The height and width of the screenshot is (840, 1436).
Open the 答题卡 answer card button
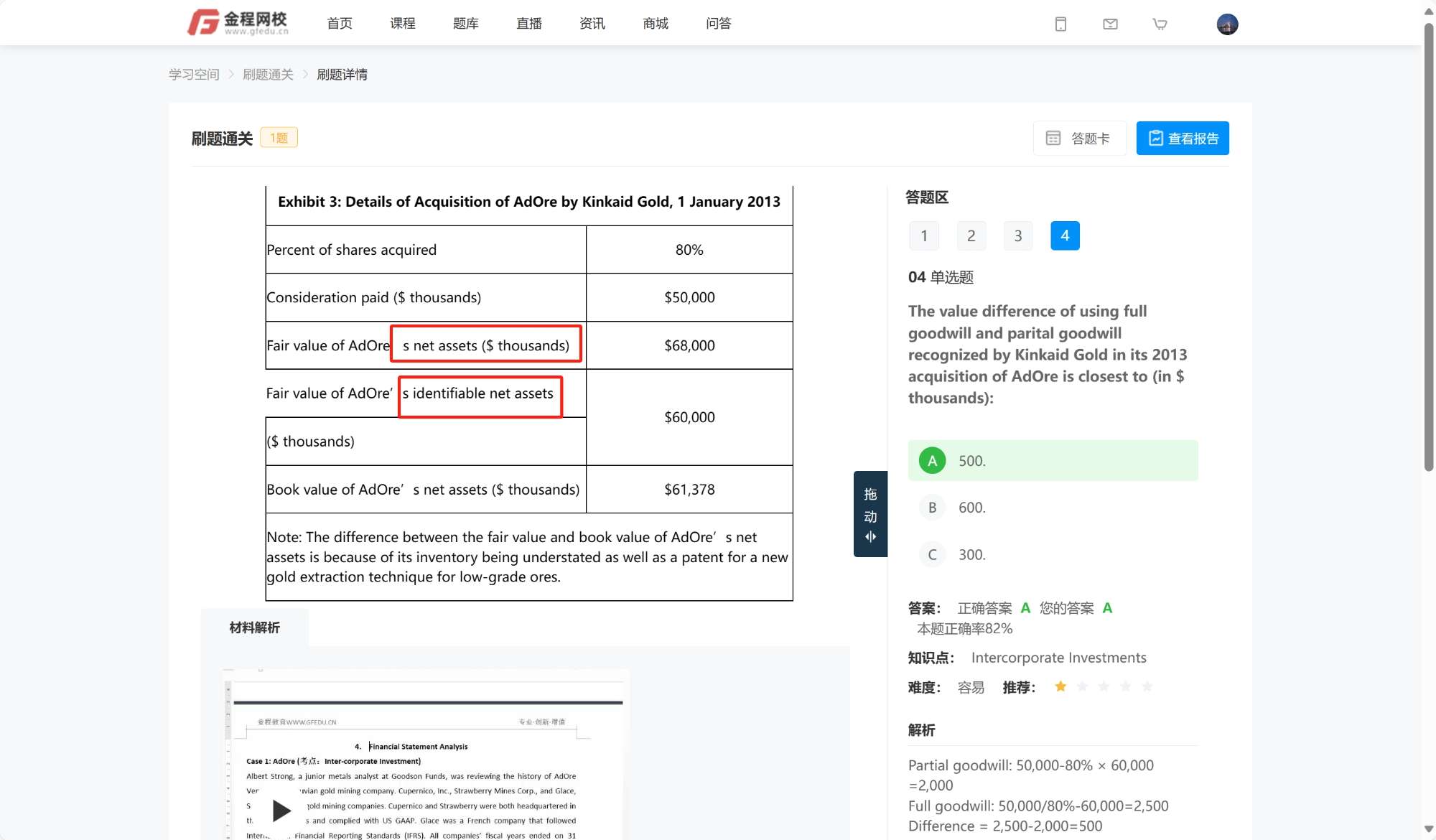click(x=1079, y=138)
